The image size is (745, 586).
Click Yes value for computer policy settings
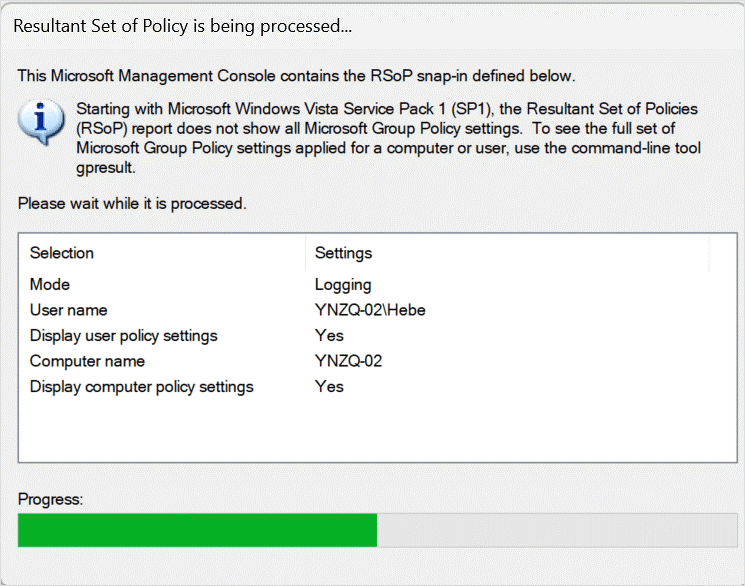click(x=329, y=386)
